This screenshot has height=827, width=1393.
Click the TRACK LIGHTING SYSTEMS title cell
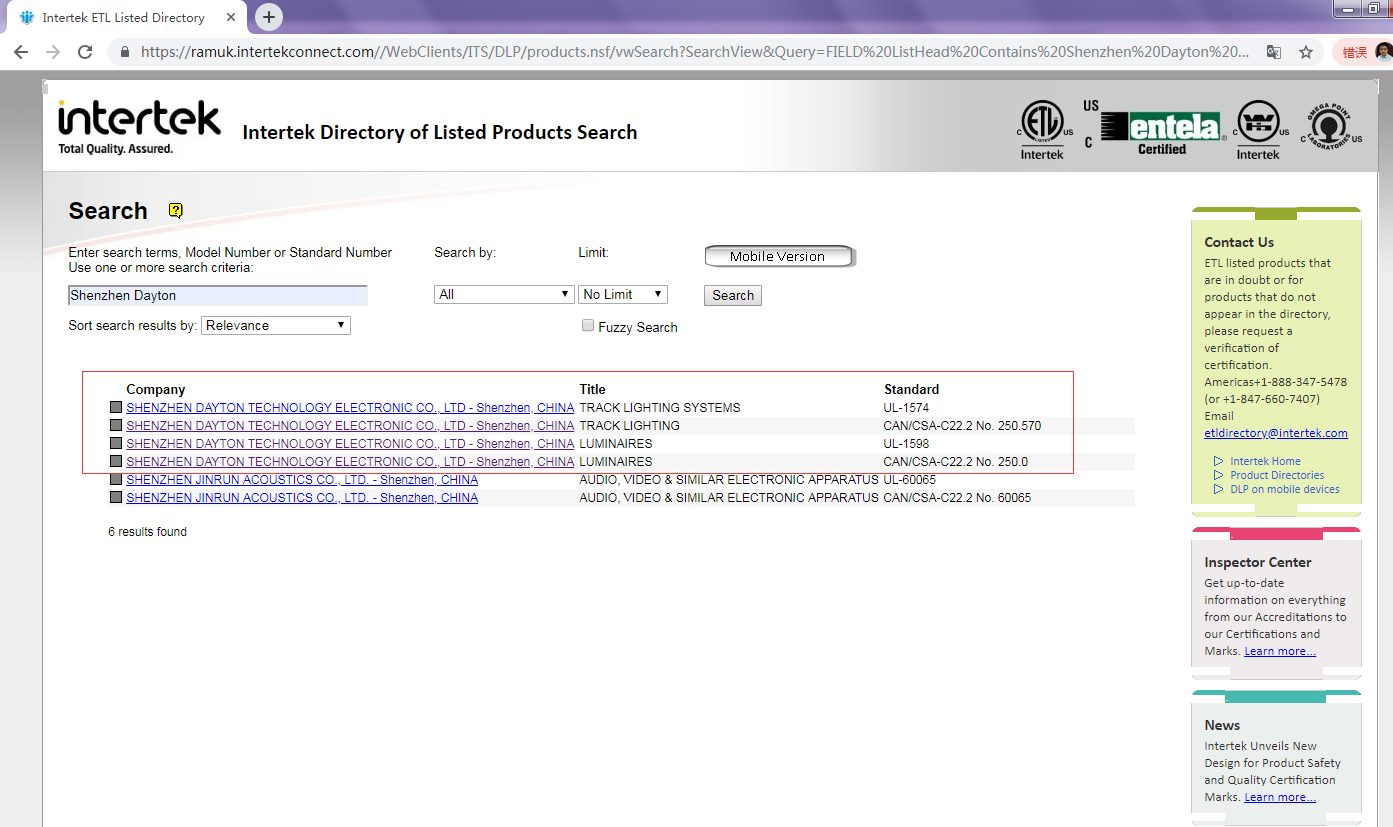point(660,407)
